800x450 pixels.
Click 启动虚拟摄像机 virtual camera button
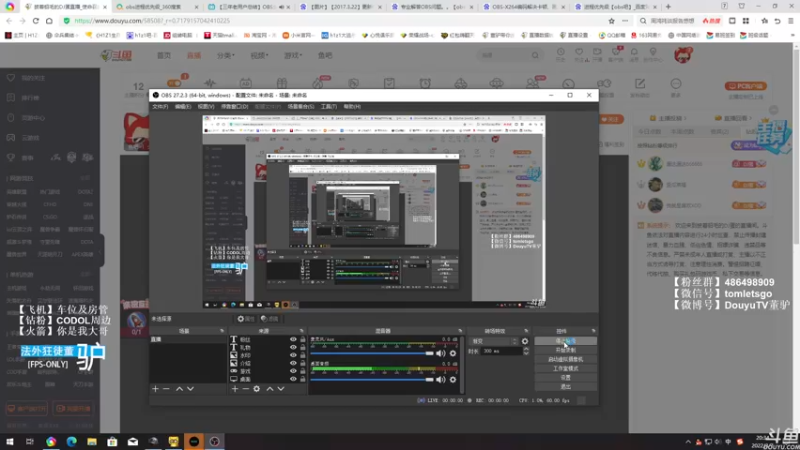[x=565, y=359]
